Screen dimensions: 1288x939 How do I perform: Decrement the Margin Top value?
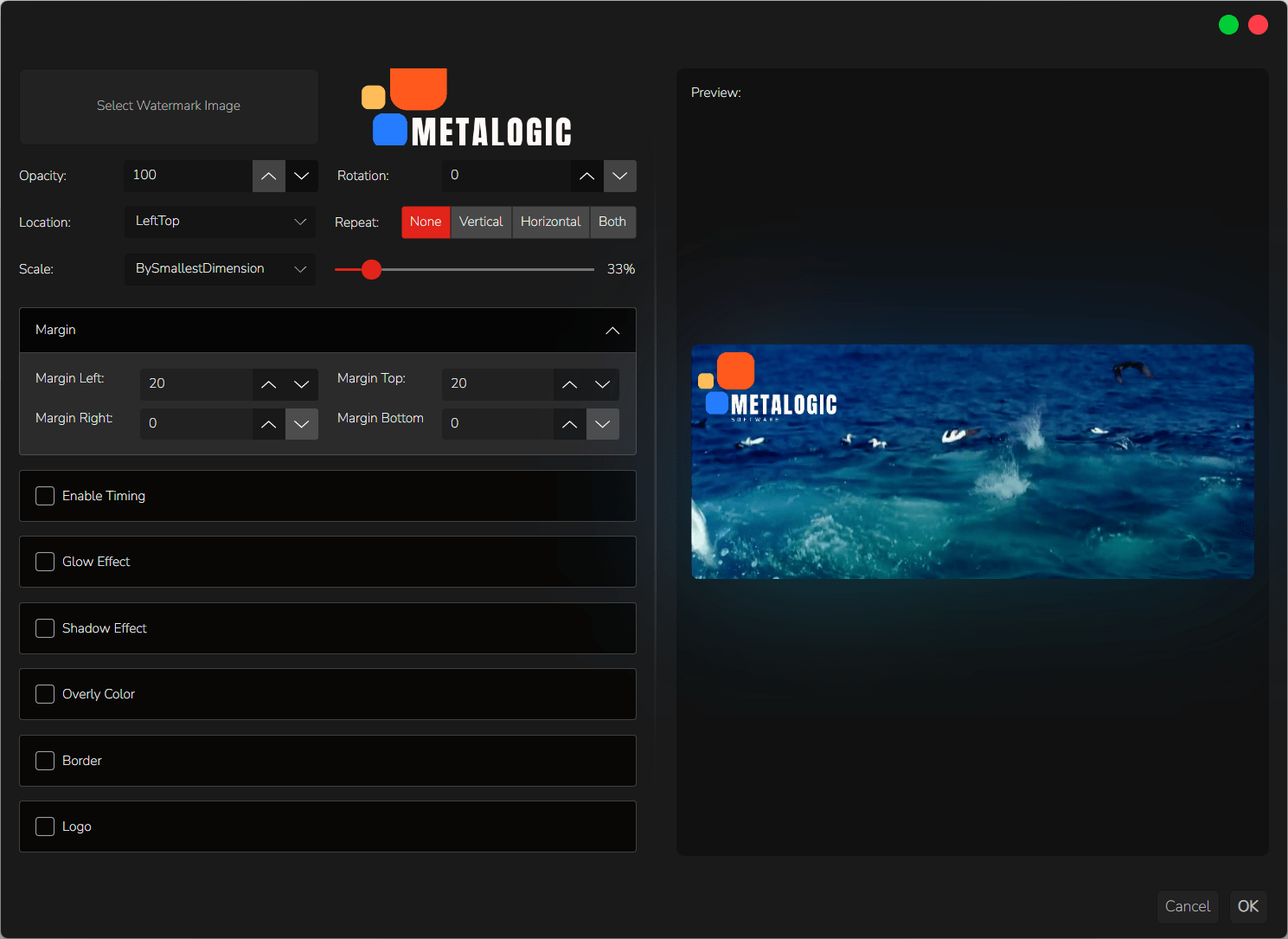[603, 384]
